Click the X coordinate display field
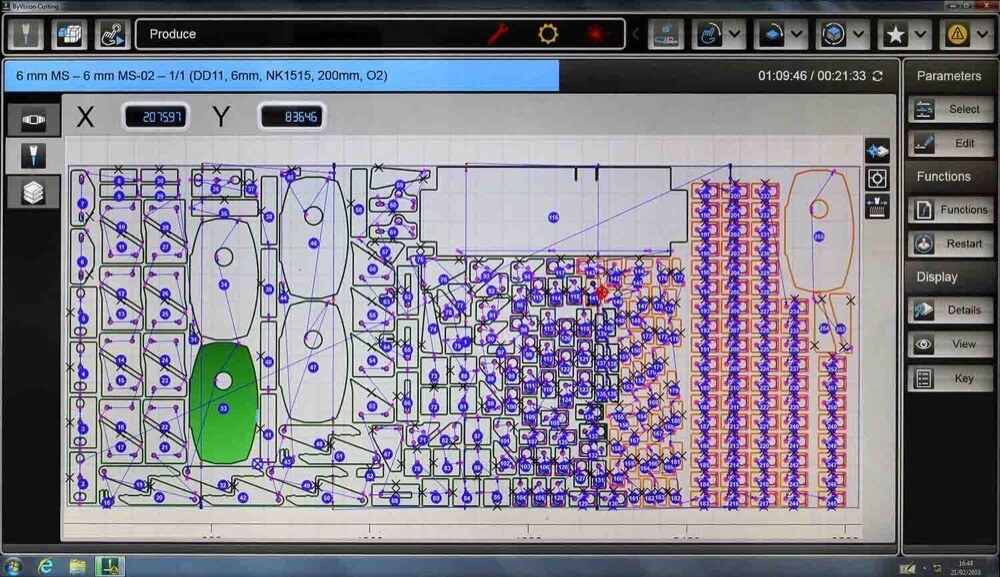 (156, 117)
